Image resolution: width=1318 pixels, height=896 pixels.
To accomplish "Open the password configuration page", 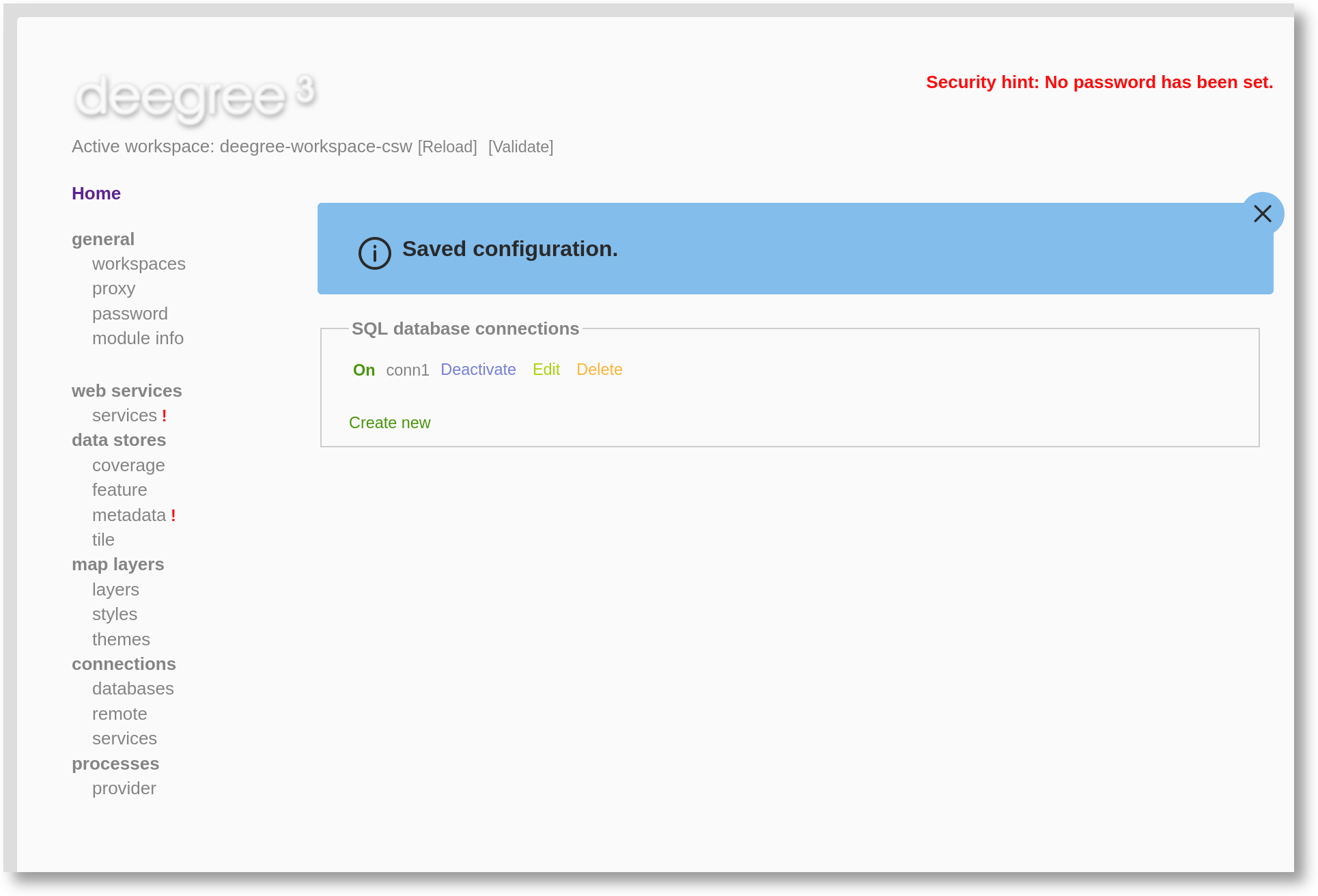I will (x=130, y=313).
